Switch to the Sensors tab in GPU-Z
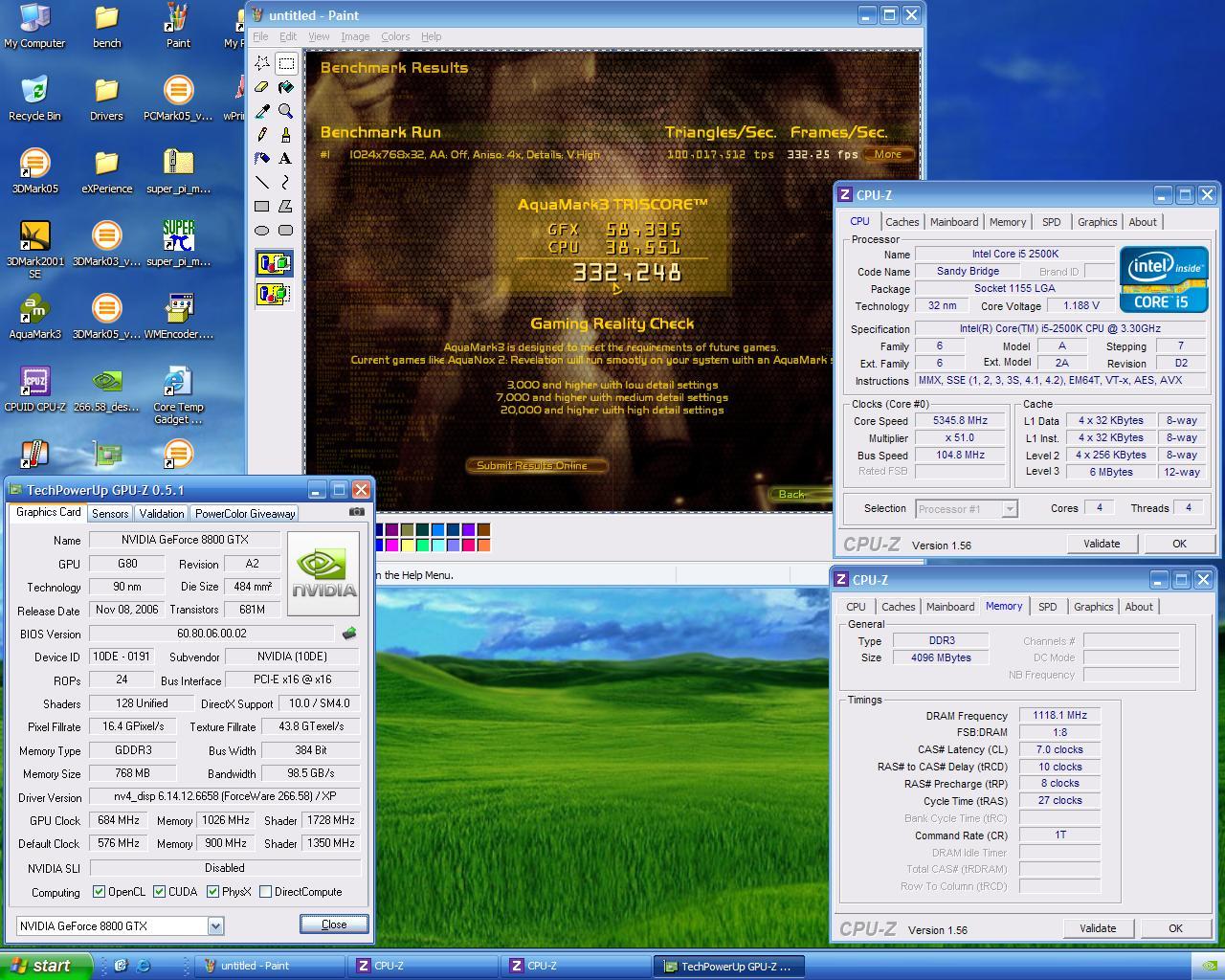Viewport: 1225px width, 980px height. pos(110,514)
